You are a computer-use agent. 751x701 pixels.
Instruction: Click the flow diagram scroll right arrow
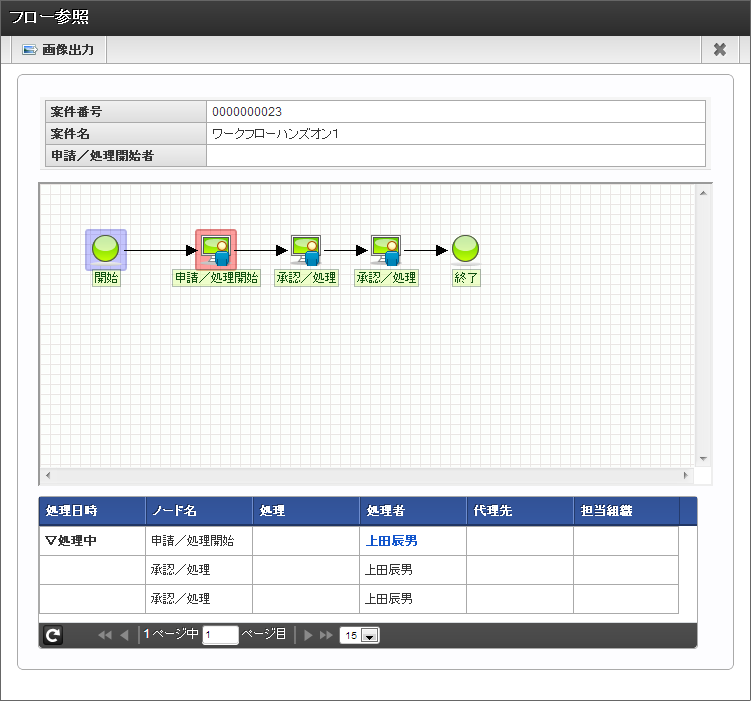pos(686,475)
